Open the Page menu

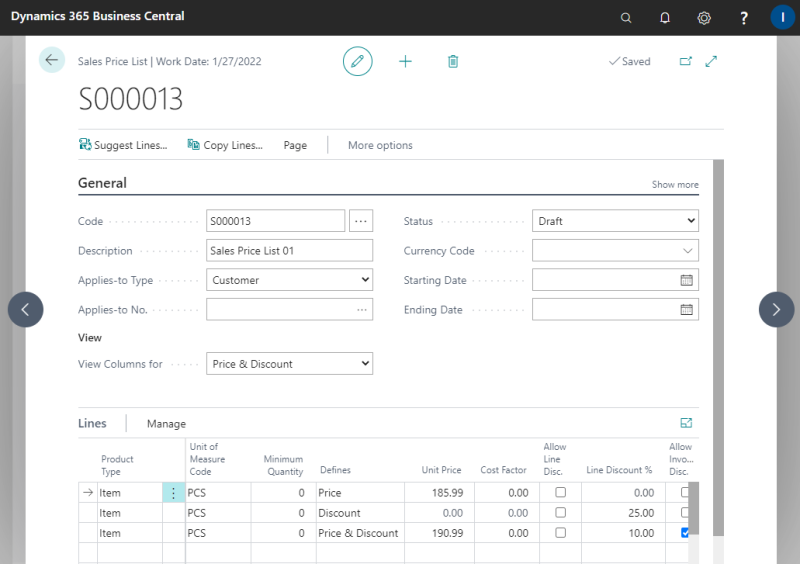coord(295,145)
